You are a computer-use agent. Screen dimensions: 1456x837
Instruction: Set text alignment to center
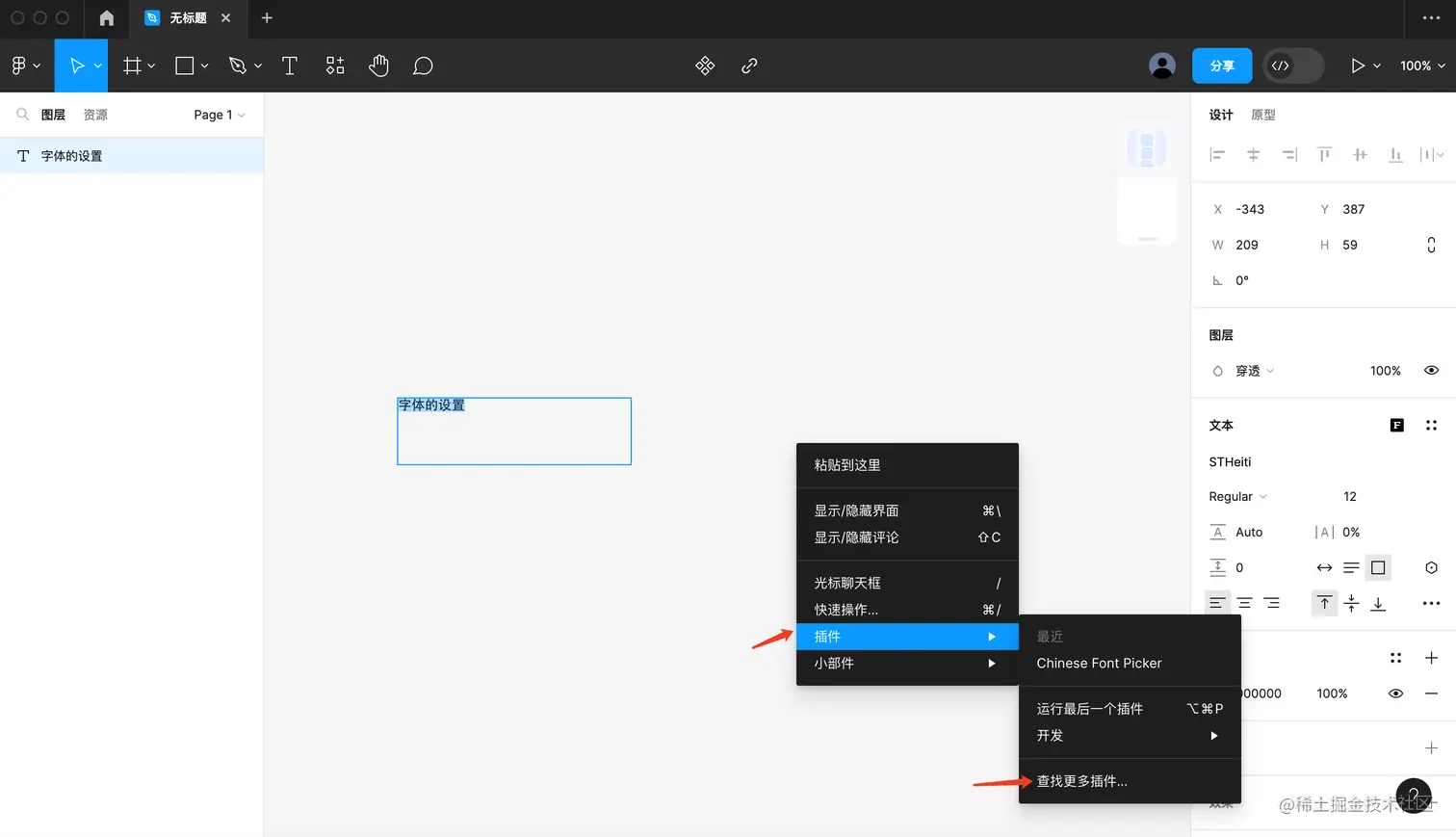pyautogui.click(x=1244, y=603)
